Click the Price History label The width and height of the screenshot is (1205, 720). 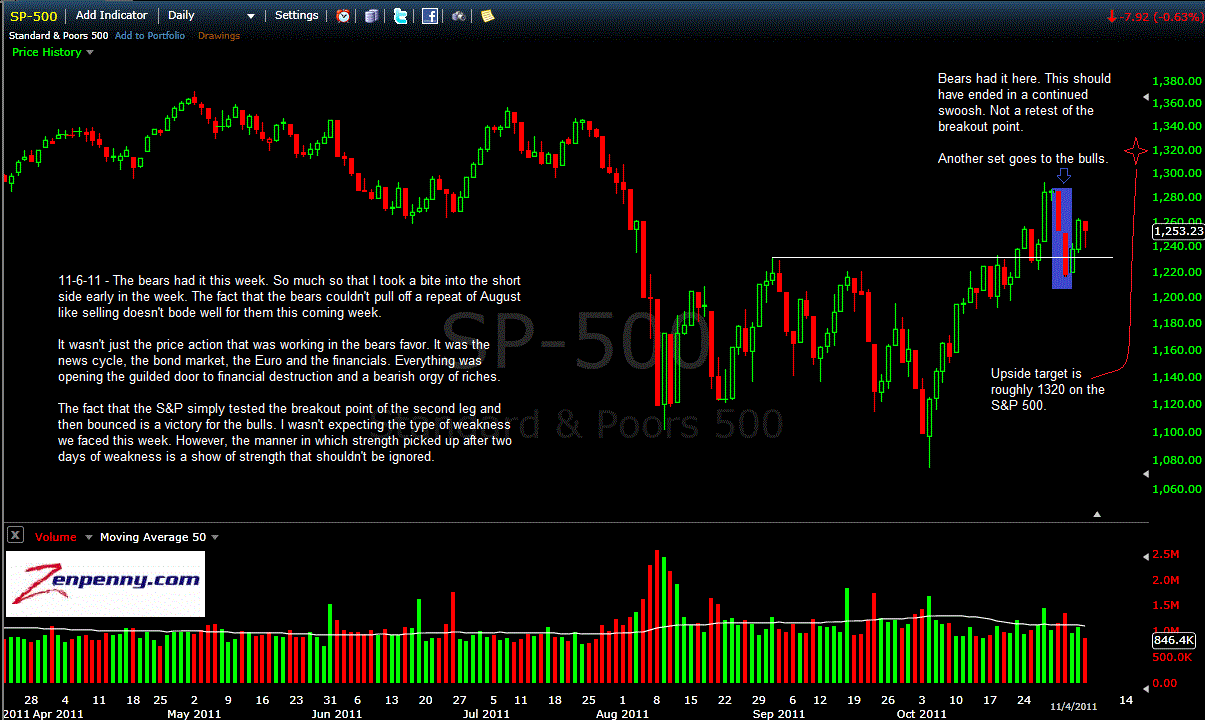coord(46,52)
